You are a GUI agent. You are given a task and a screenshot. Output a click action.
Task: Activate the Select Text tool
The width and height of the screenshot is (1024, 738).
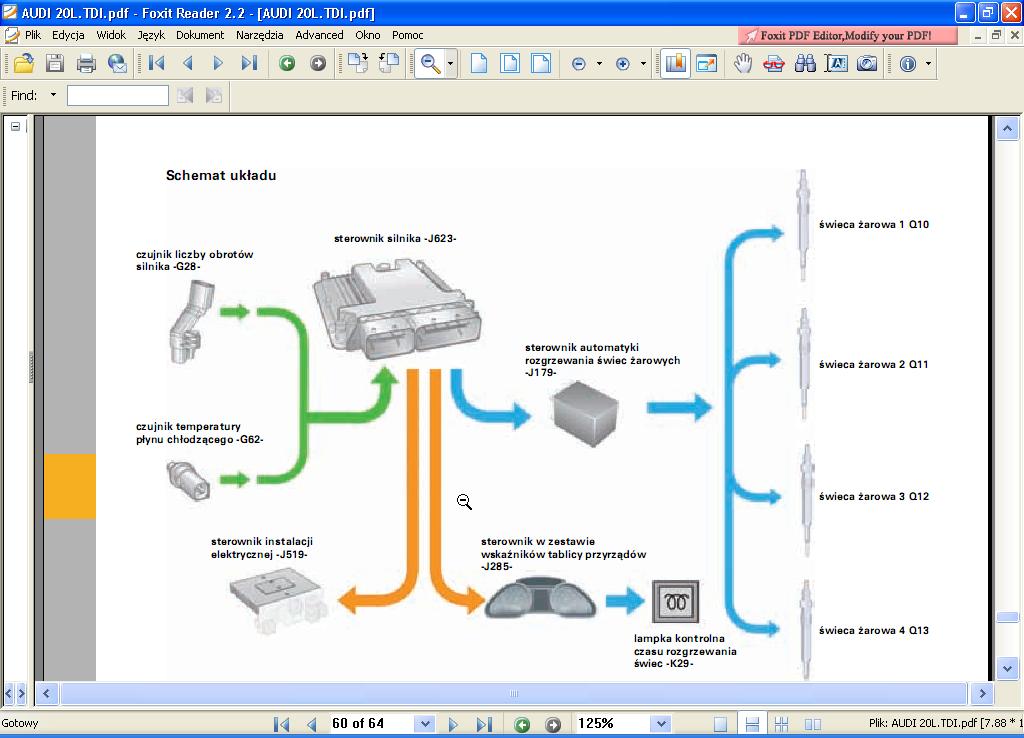click(x=836, y=64)
